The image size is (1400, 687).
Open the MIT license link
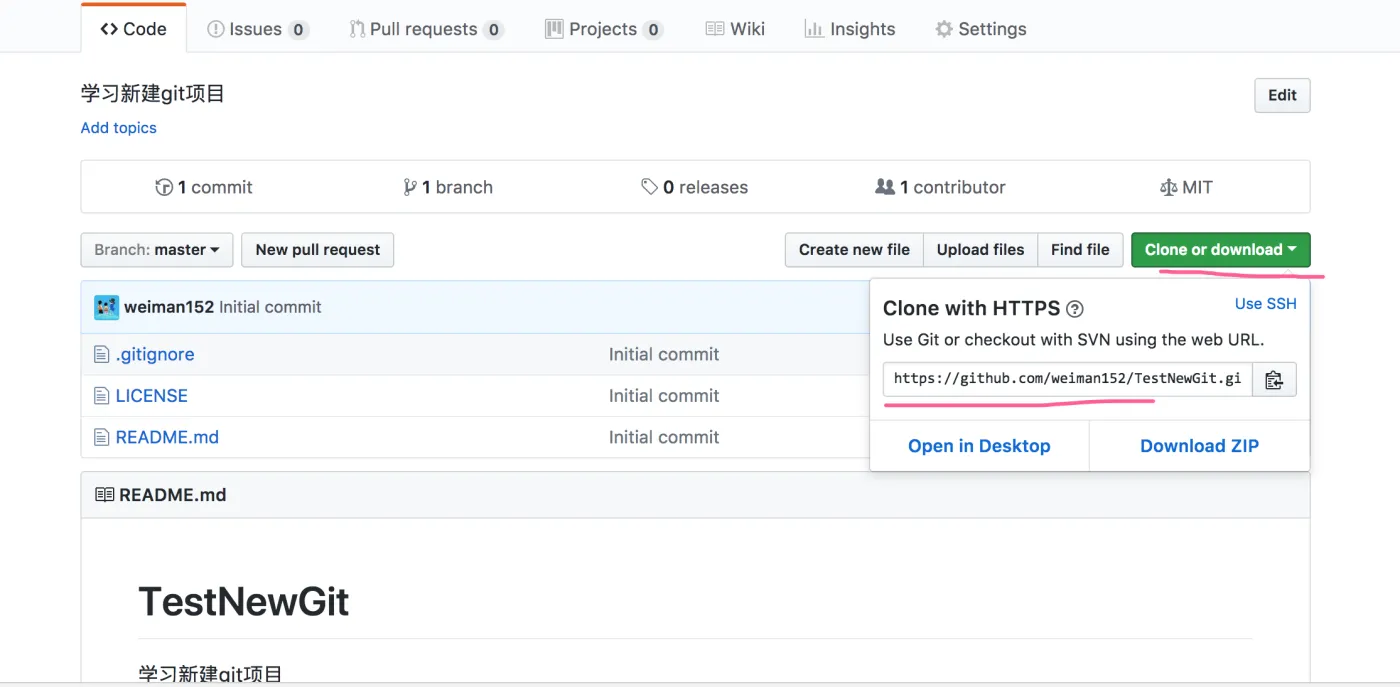[1186, 187]
